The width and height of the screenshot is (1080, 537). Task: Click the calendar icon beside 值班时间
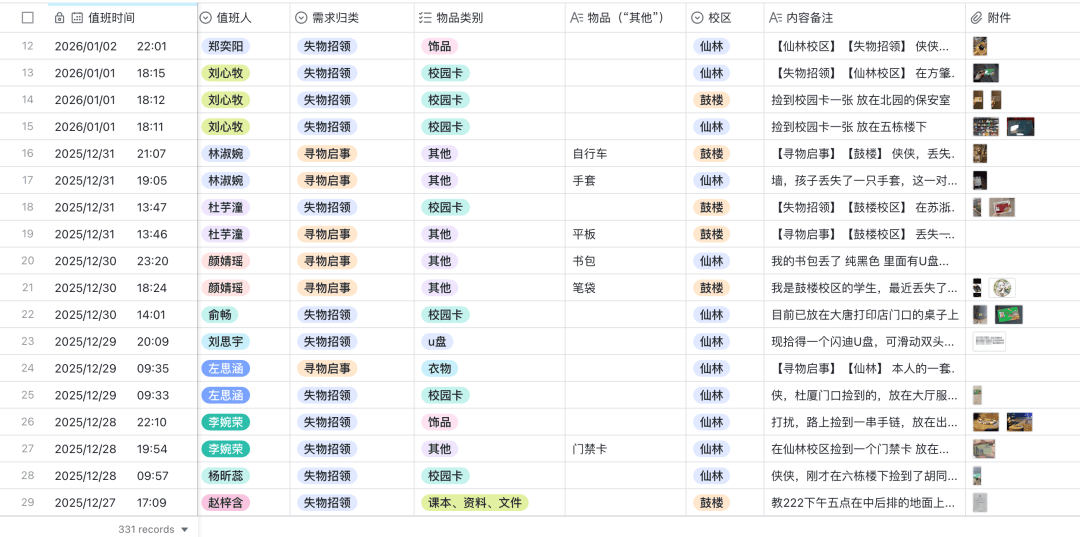click(x=77, y=18)
